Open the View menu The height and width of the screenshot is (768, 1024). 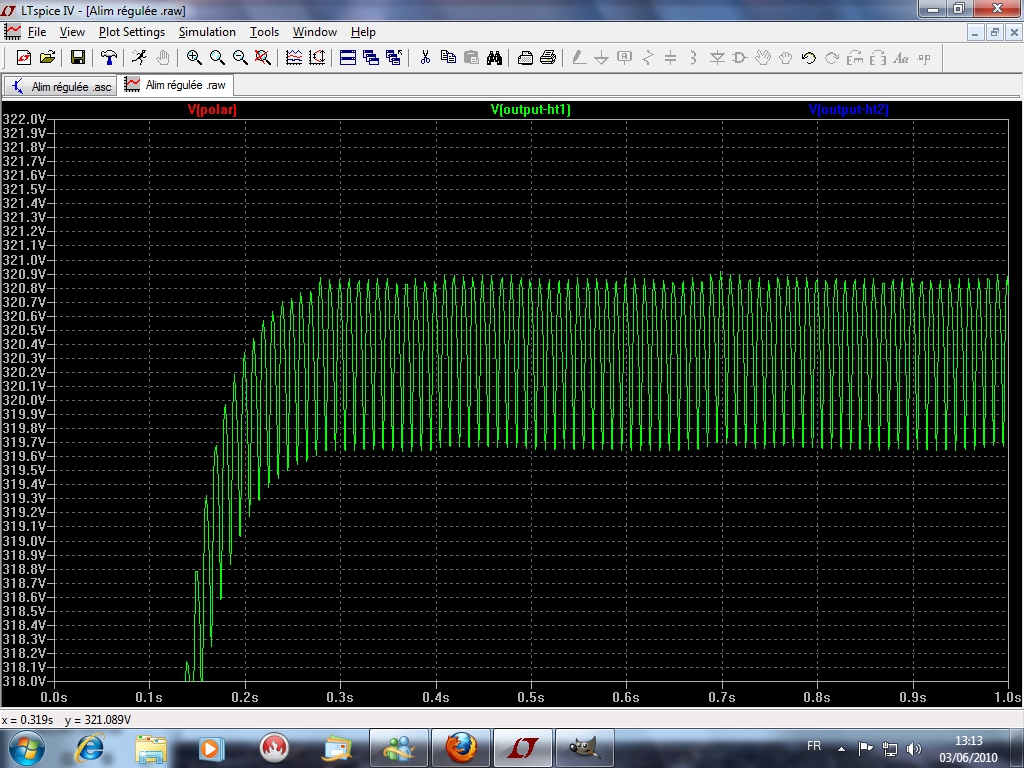click(x=72, y=31)
